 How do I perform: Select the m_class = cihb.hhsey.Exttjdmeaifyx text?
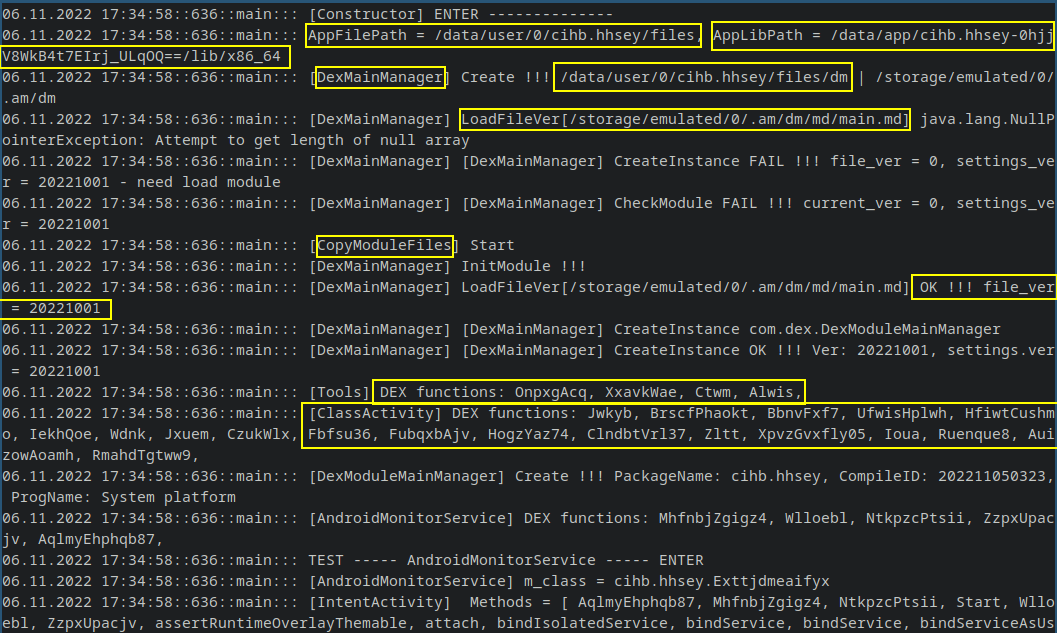(x=670, y=581)
